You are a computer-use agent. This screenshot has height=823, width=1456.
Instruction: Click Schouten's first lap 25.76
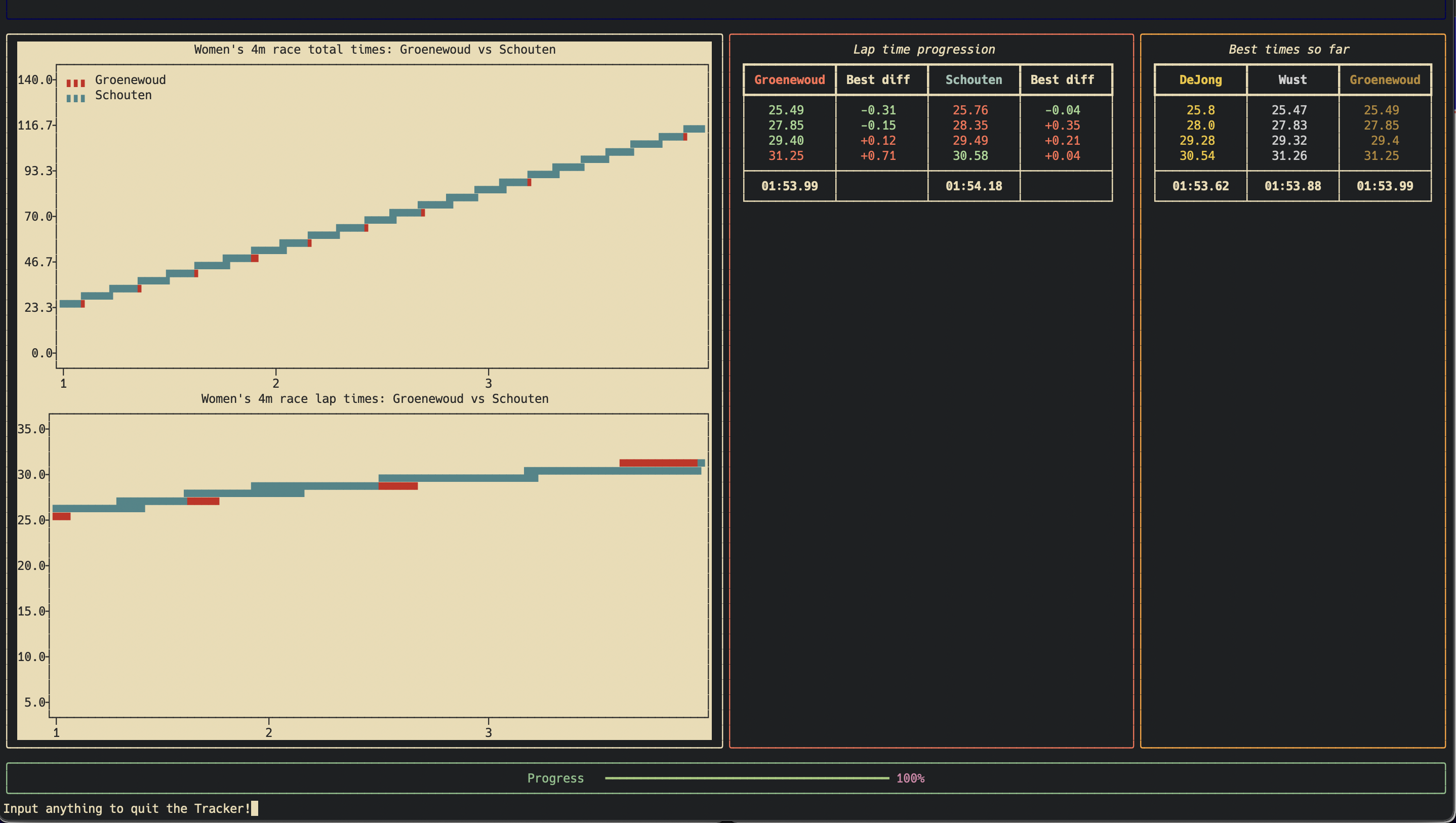point(970,110)
